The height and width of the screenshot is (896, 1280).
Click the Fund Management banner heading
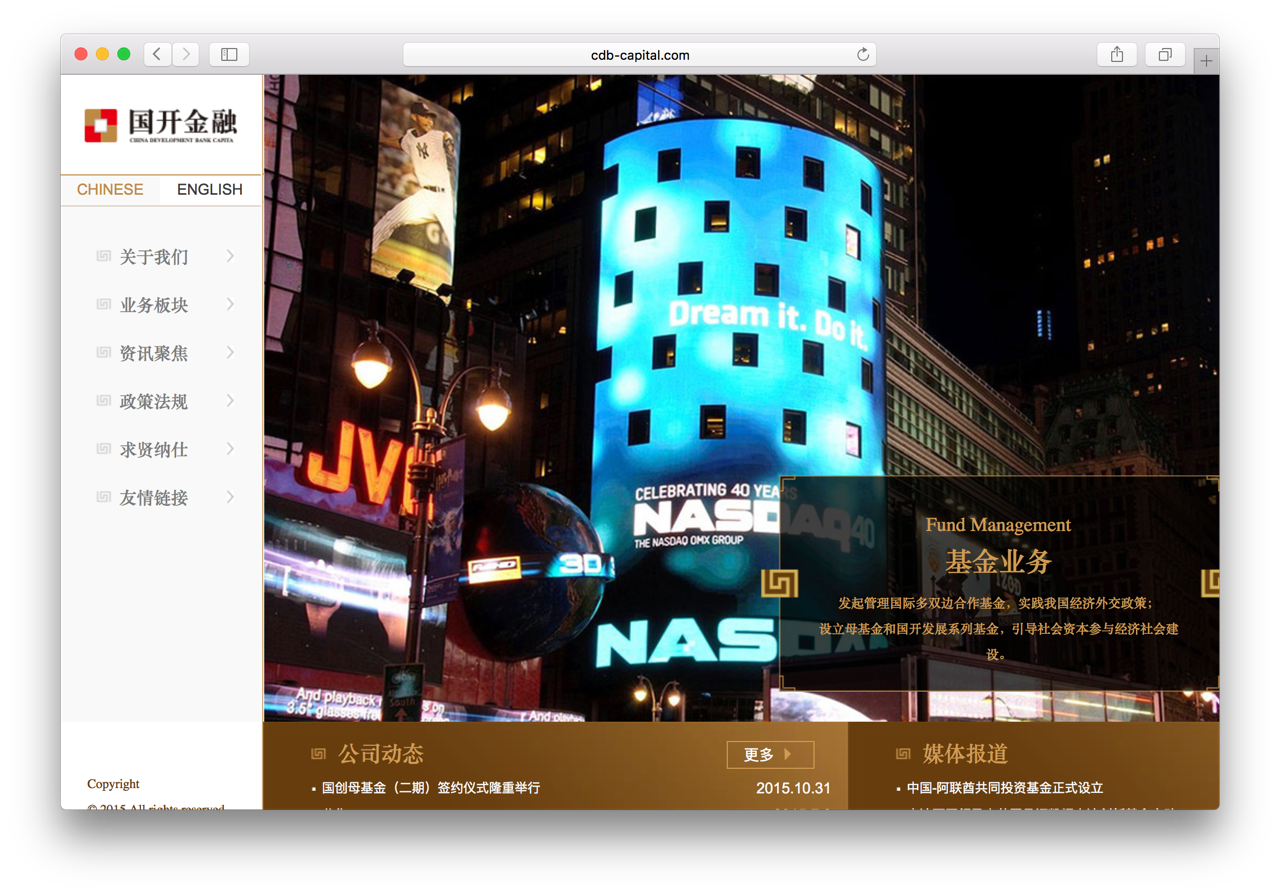click(x=998, y=525)
